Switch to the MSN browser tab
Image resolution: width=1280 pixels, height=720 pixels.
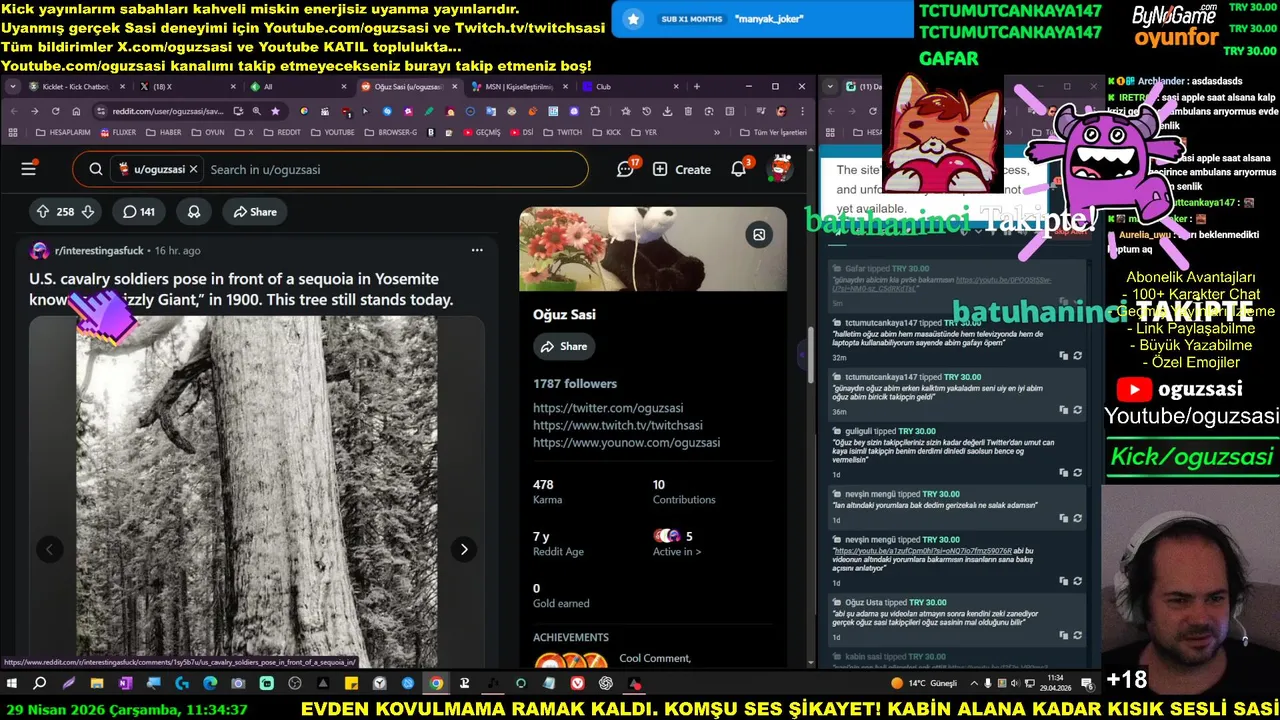[517, 87]
